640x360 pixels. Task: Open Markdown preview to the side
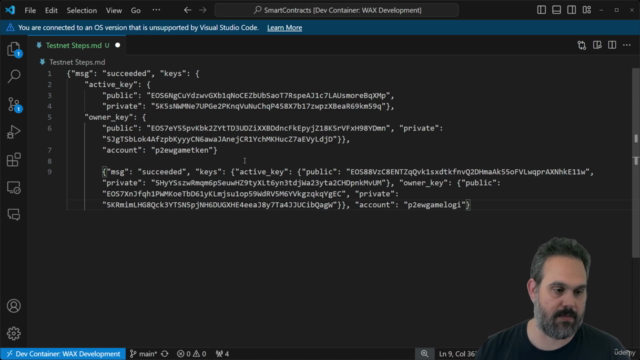597,45
